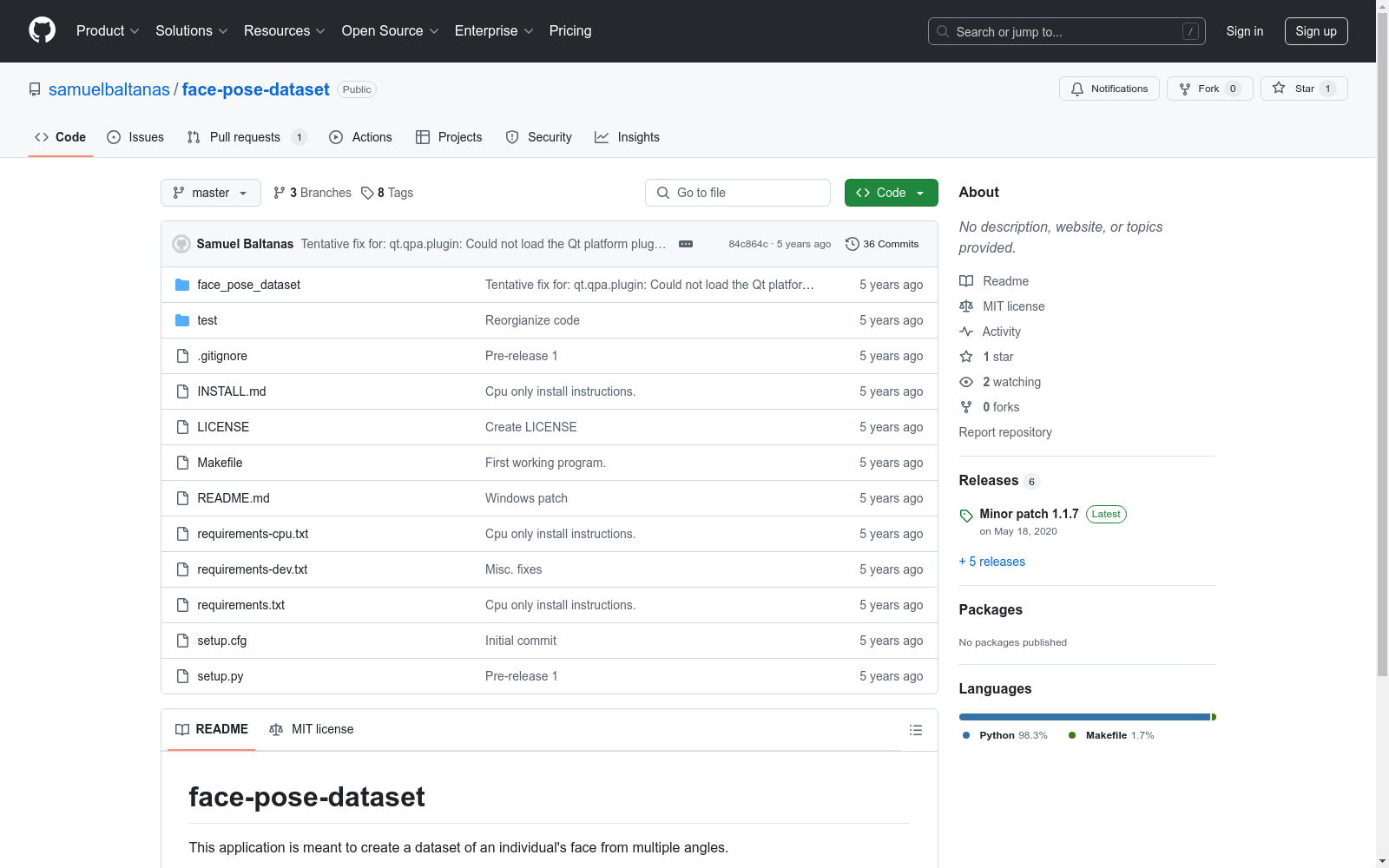Click the branch icon beside 3 Branches
The image size is (1389, 868).
[280, 193]
